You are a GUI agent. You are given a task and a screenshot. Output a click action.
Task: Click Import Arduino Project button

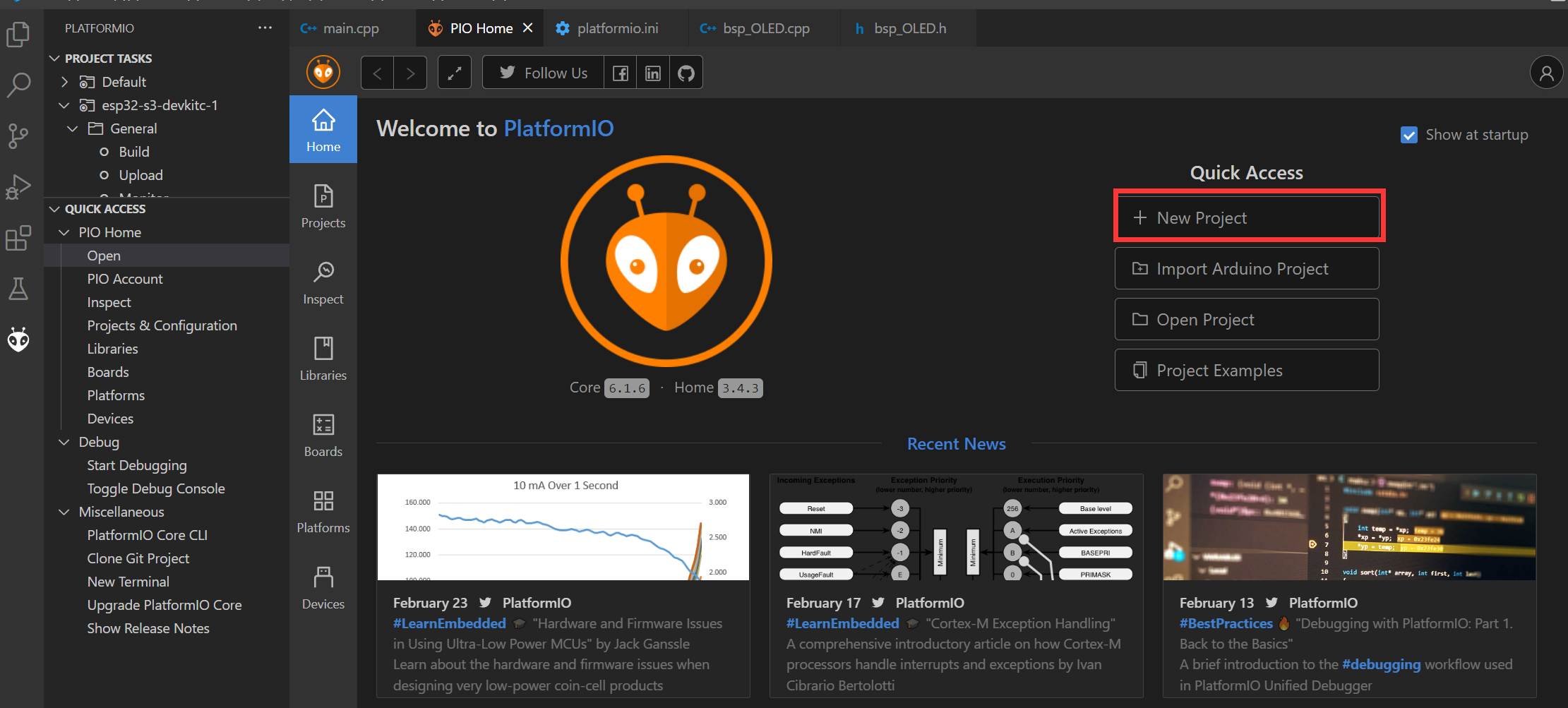point(1247,269)
